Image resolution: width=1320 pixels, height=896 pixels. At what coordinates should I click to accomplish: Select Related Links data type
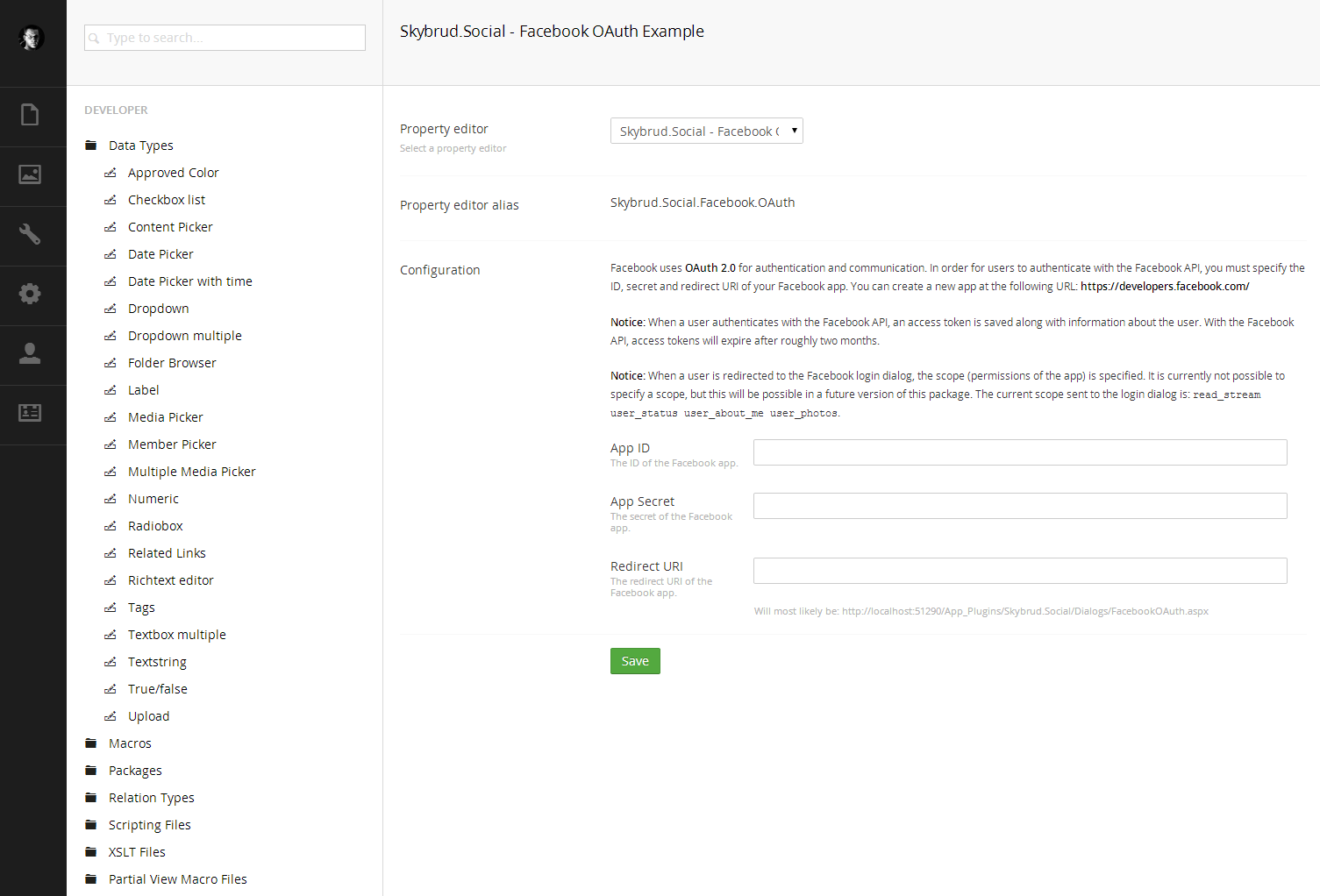click(167, 553)
